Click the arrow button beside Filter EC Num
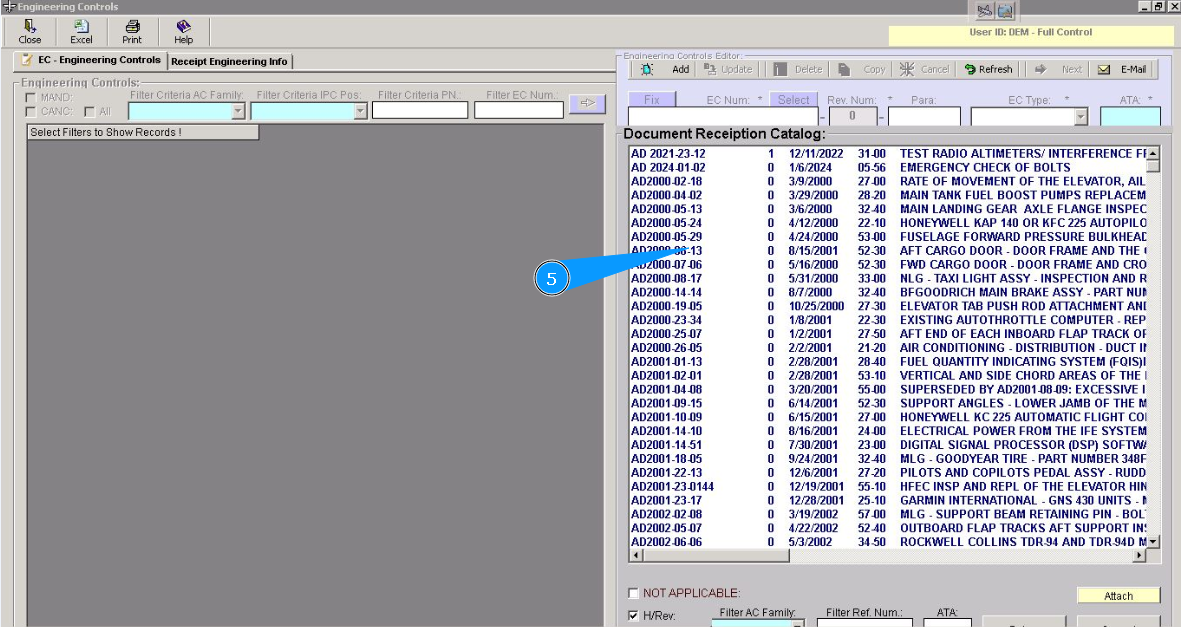Viewport: 1181px width, 629px height. 587,103
